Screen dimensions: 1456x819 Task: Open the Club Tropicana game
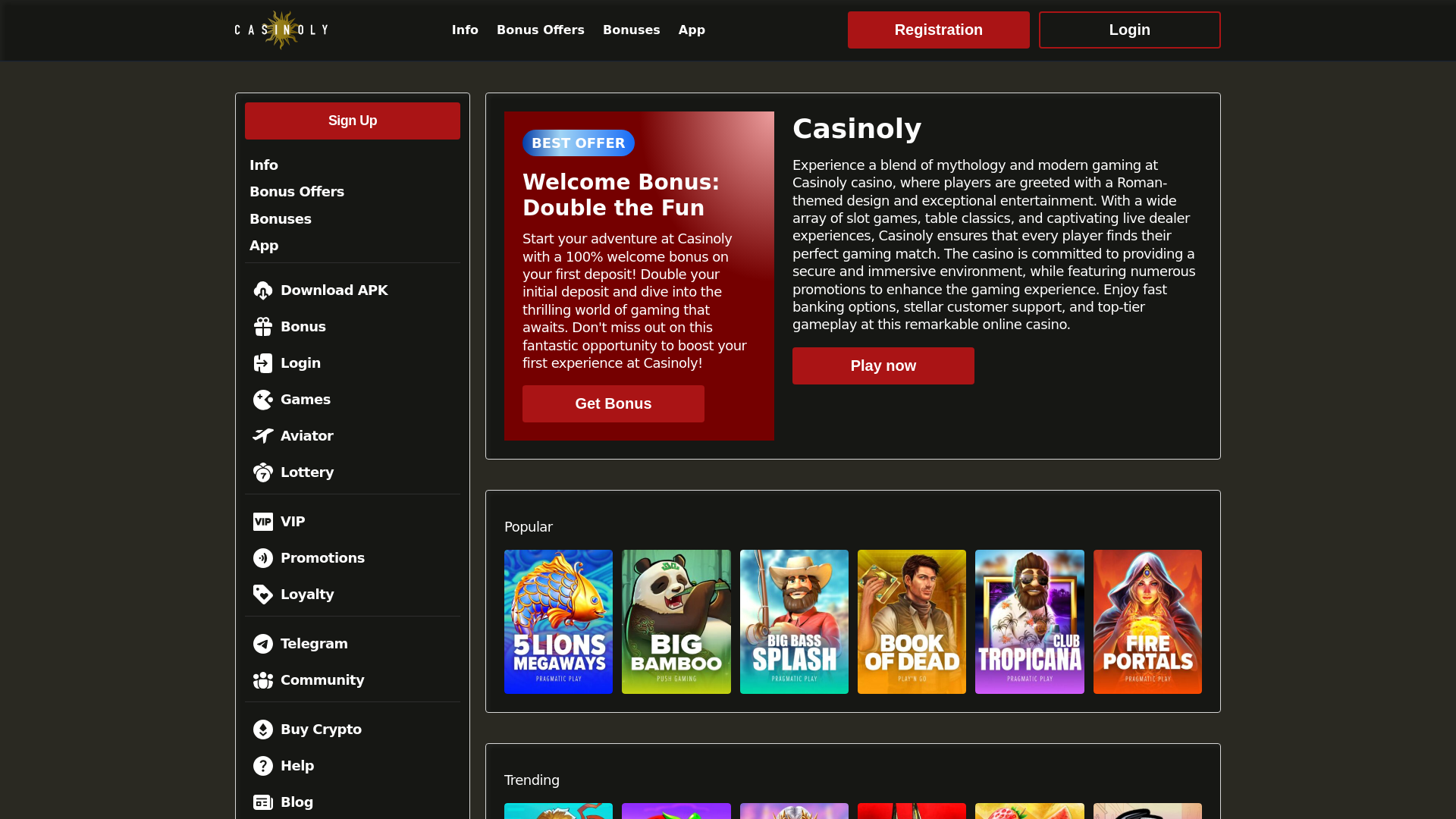click(1030, 622)
